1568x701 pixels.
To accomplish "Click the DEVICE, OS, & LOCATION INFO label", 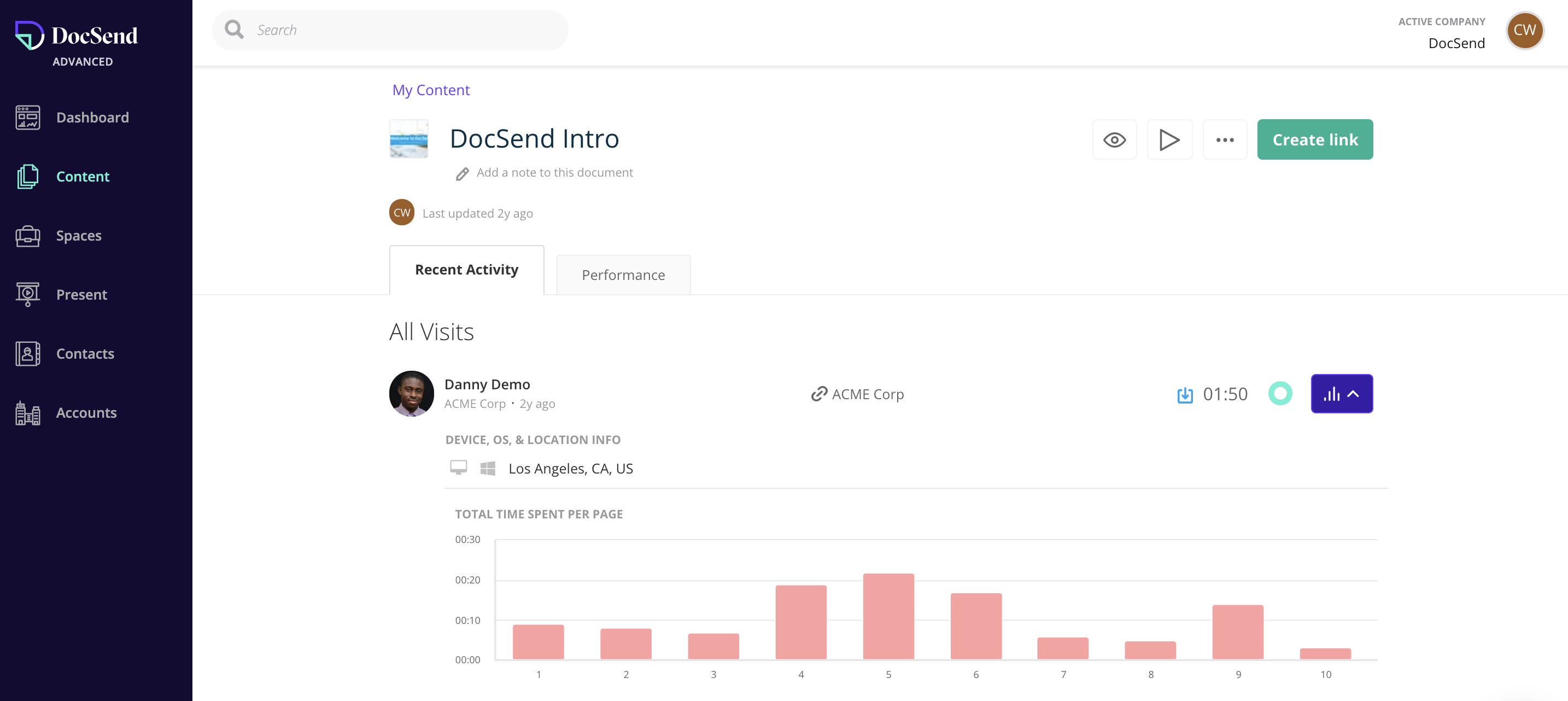I will coord(533,440).
